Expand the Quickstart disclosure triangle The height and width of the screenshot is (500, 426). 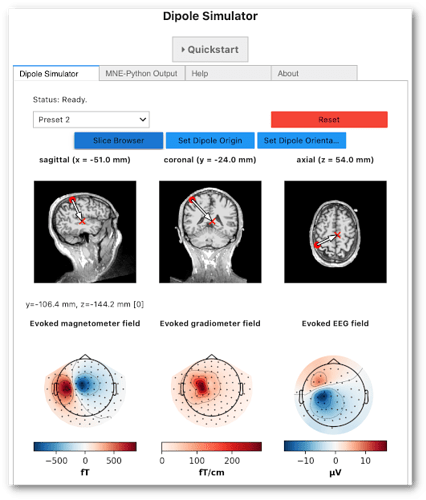click(x=183, y=50)
